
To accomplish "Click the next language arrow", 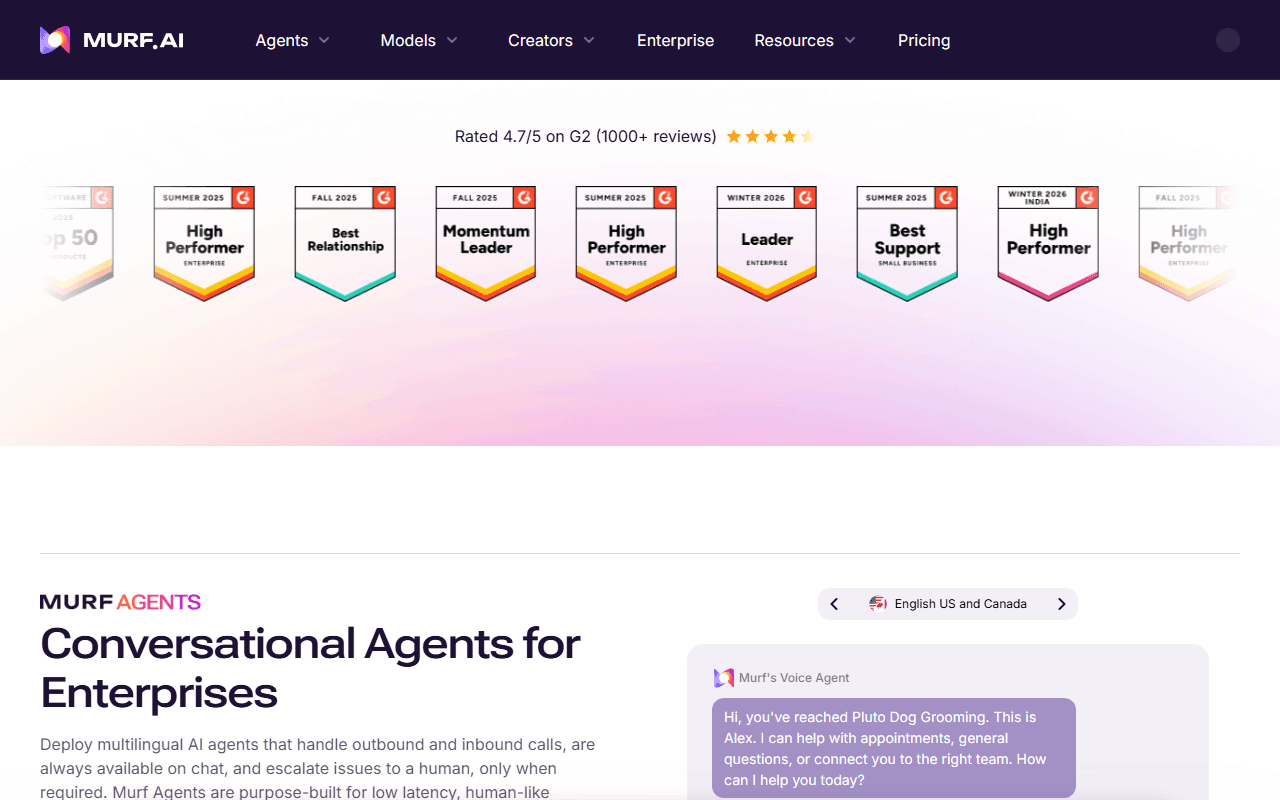I will [x=1062, y=604].
